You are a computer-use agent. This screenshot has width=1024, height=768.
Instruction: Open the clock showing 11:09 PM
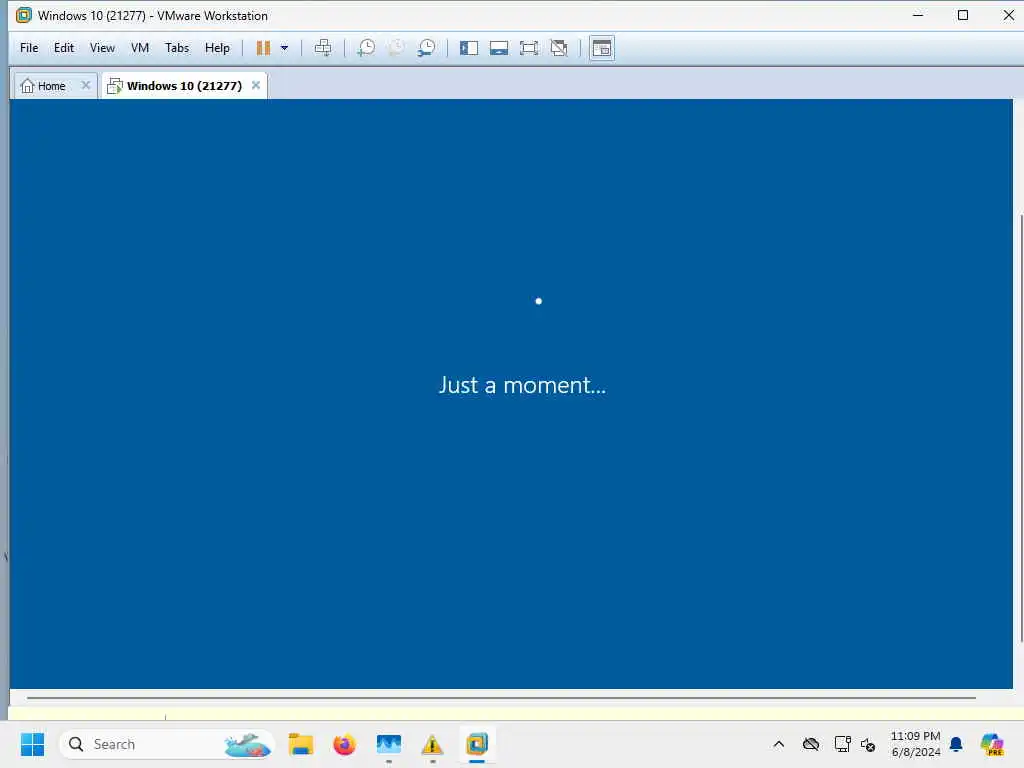click(x=916, y=744)
